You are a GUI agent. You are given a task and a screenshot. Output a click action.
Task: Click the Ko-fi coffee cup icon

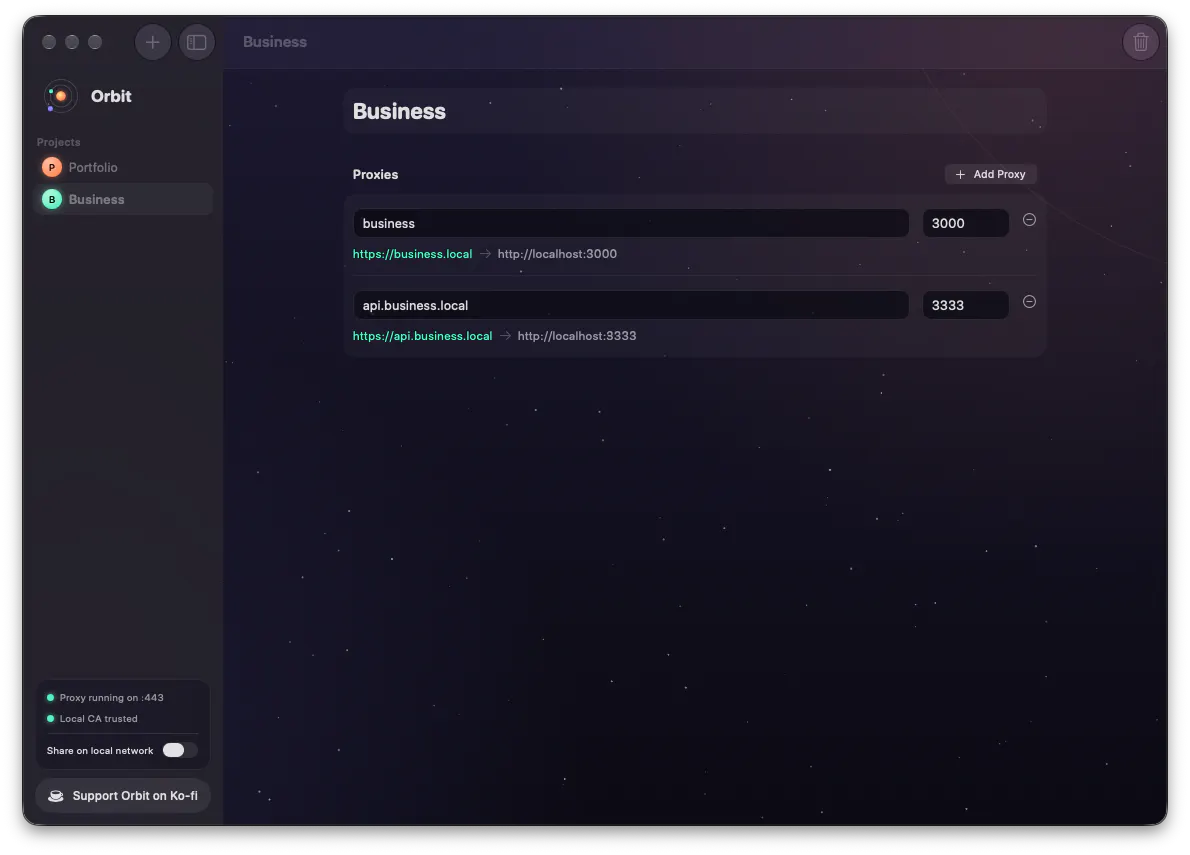[x=56, y=796]
